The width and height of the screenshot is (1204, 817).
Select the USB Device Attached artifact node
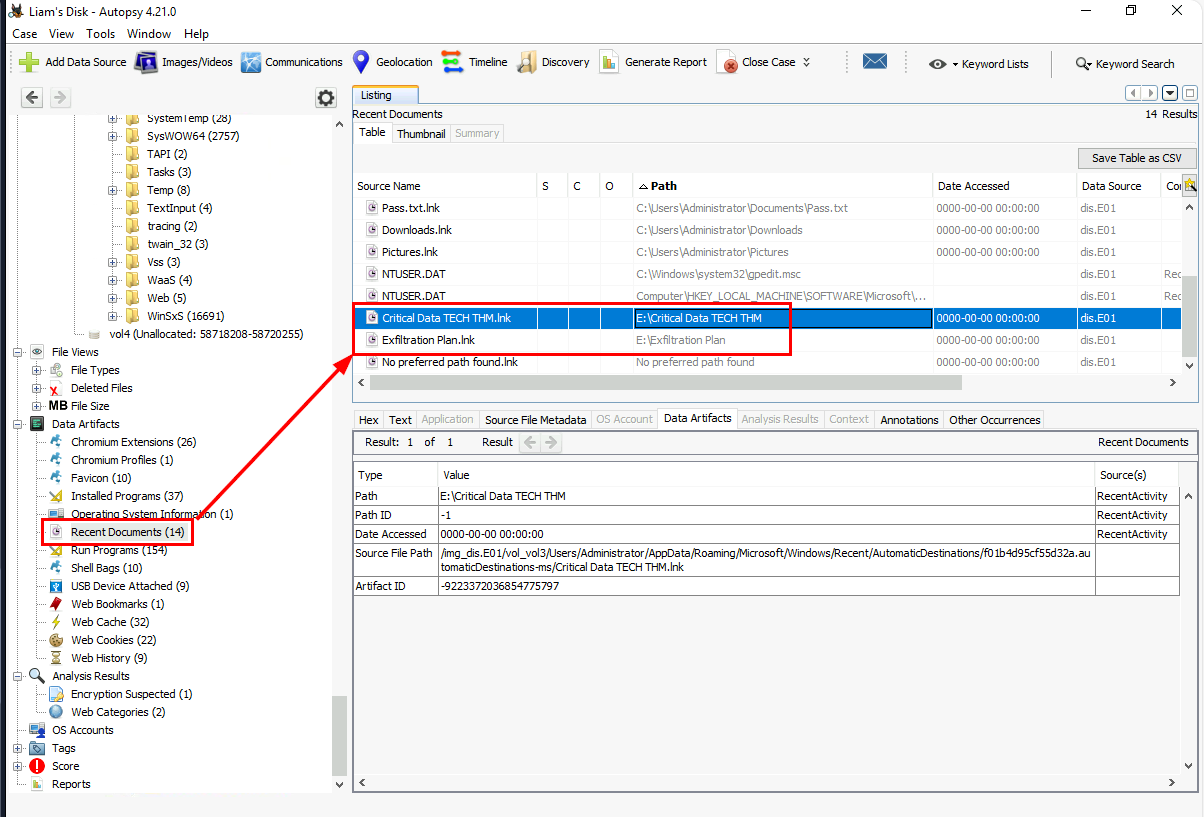pos(129,586)
